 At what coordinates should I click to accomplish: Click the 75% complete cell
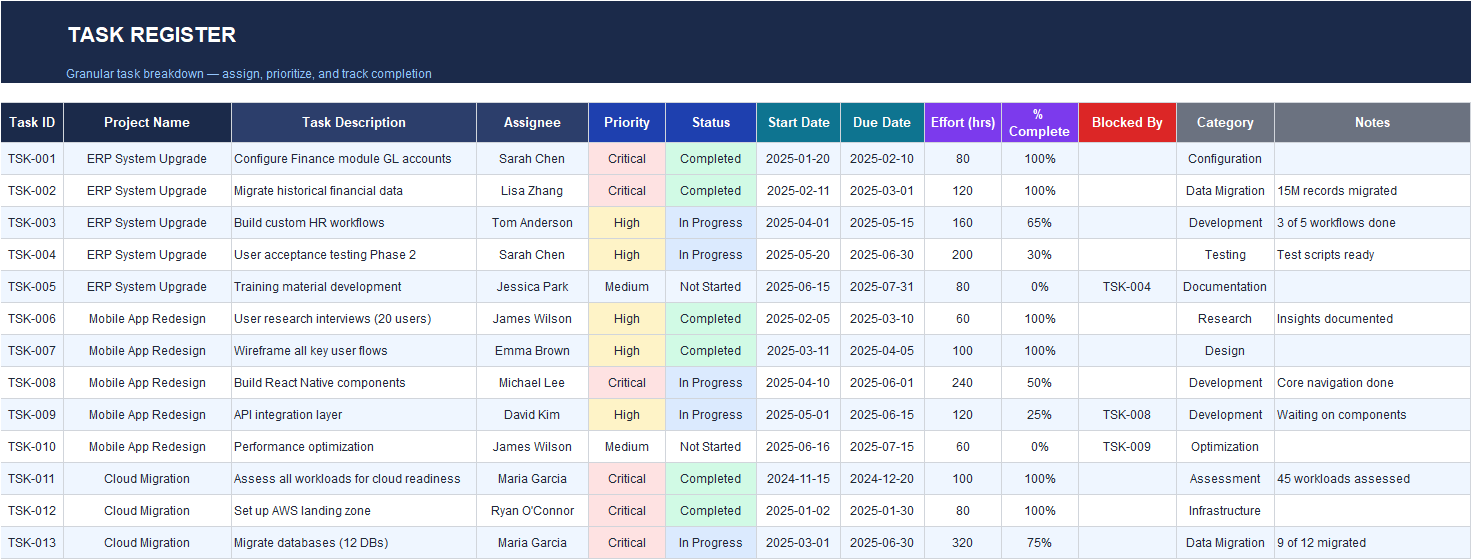(1040, 542)
